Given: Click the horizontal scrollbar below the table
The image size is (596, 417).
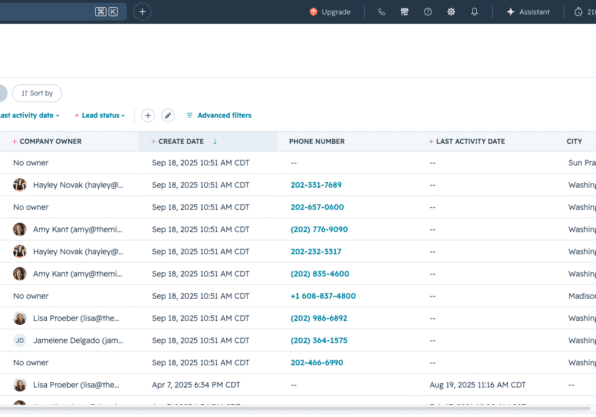Looking at the screenshot, I should [295, 409].
